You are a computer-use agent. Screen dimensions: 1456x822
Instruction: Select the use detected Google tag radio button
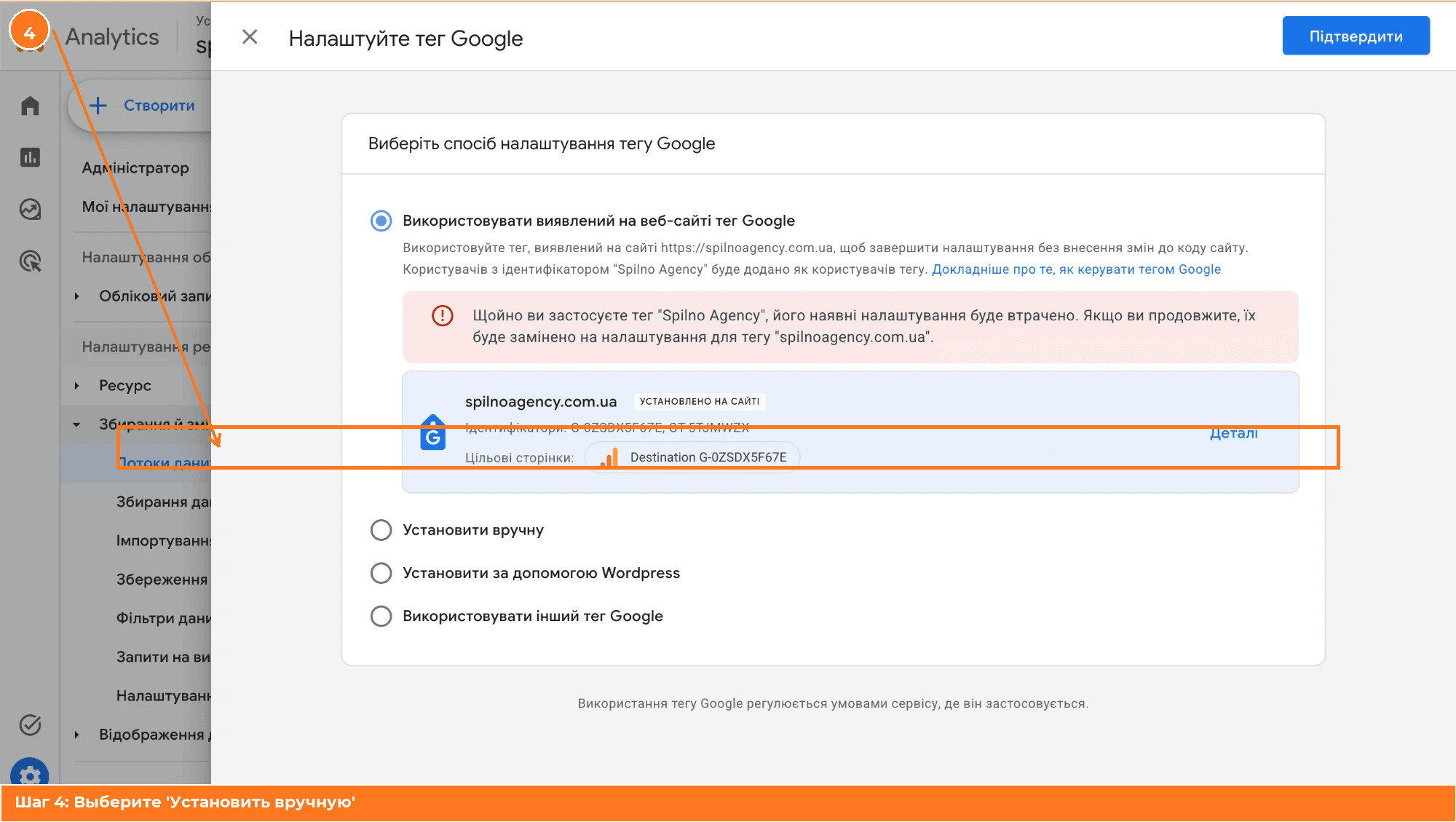381,221
